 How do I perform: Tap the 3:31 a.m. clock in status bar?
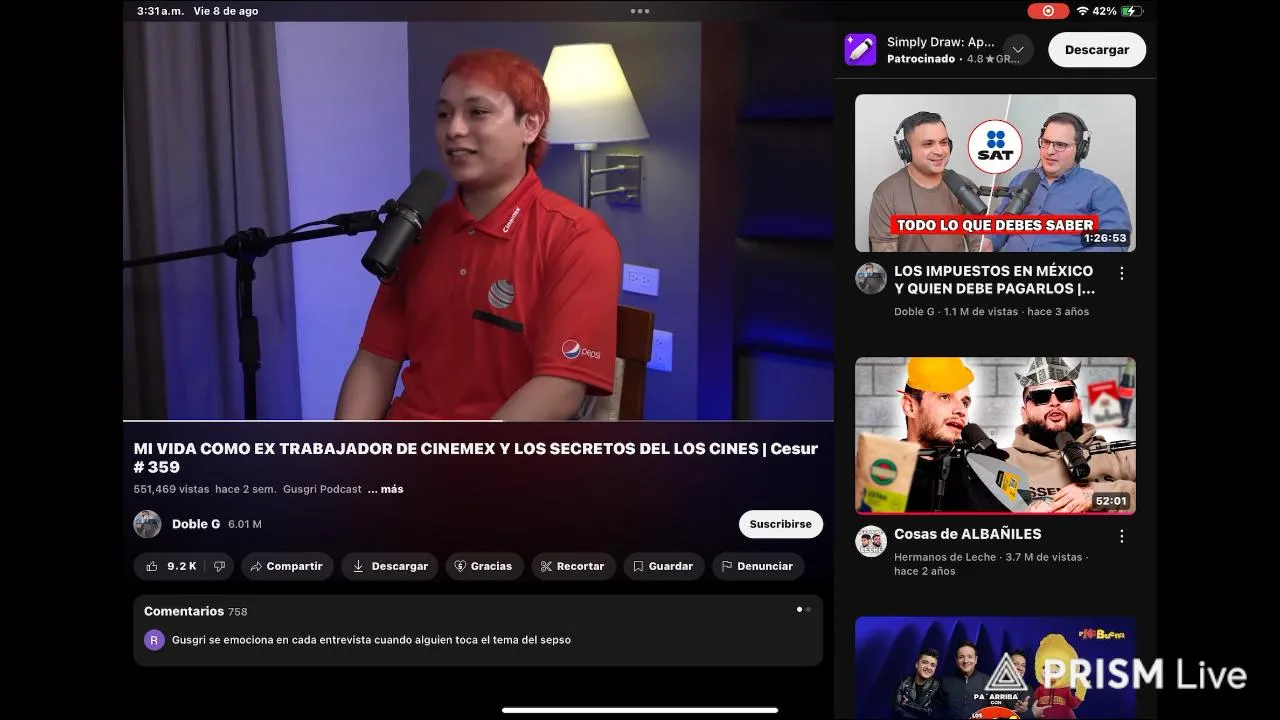160,11
